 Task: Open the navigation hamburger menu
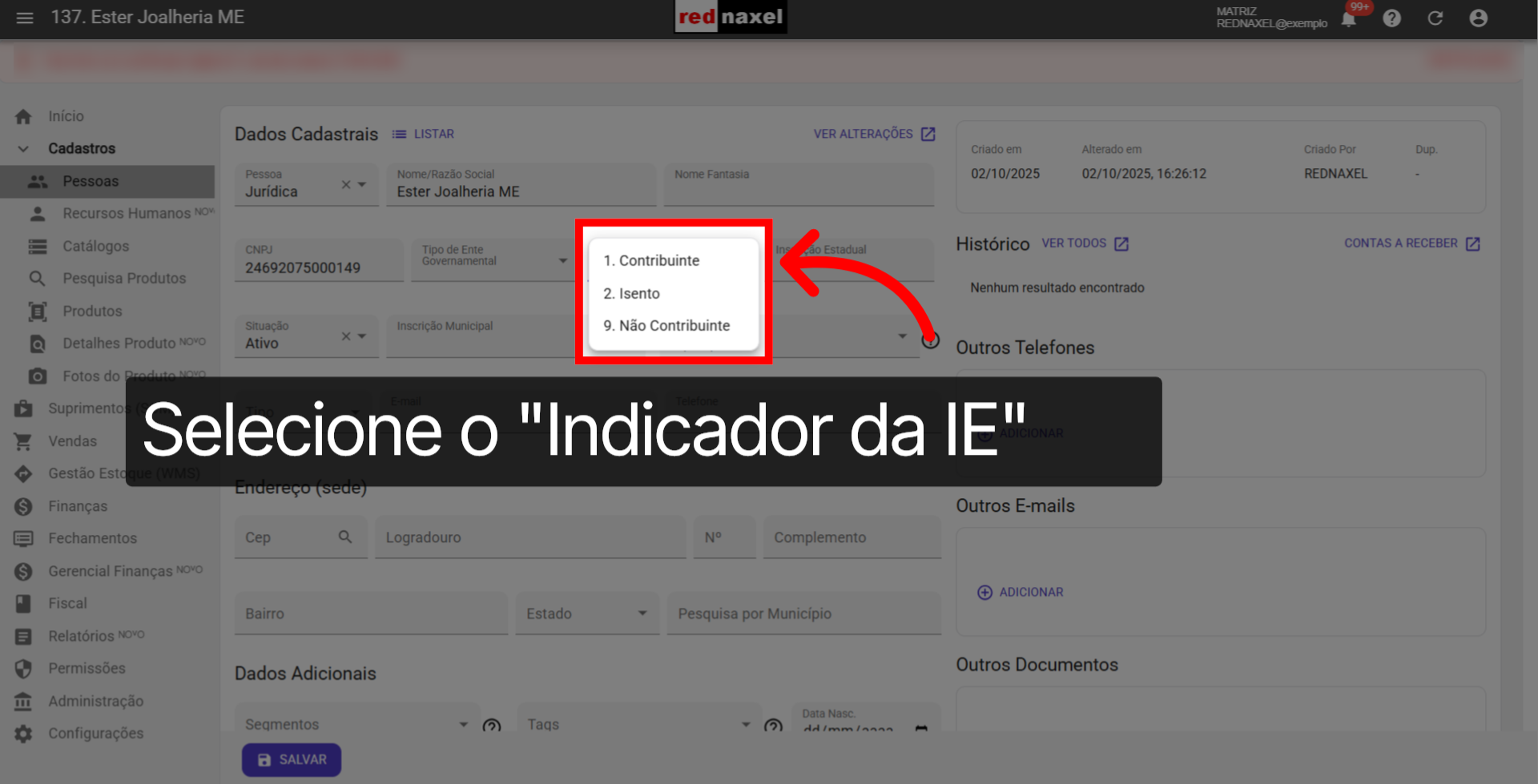coord(24,18)
